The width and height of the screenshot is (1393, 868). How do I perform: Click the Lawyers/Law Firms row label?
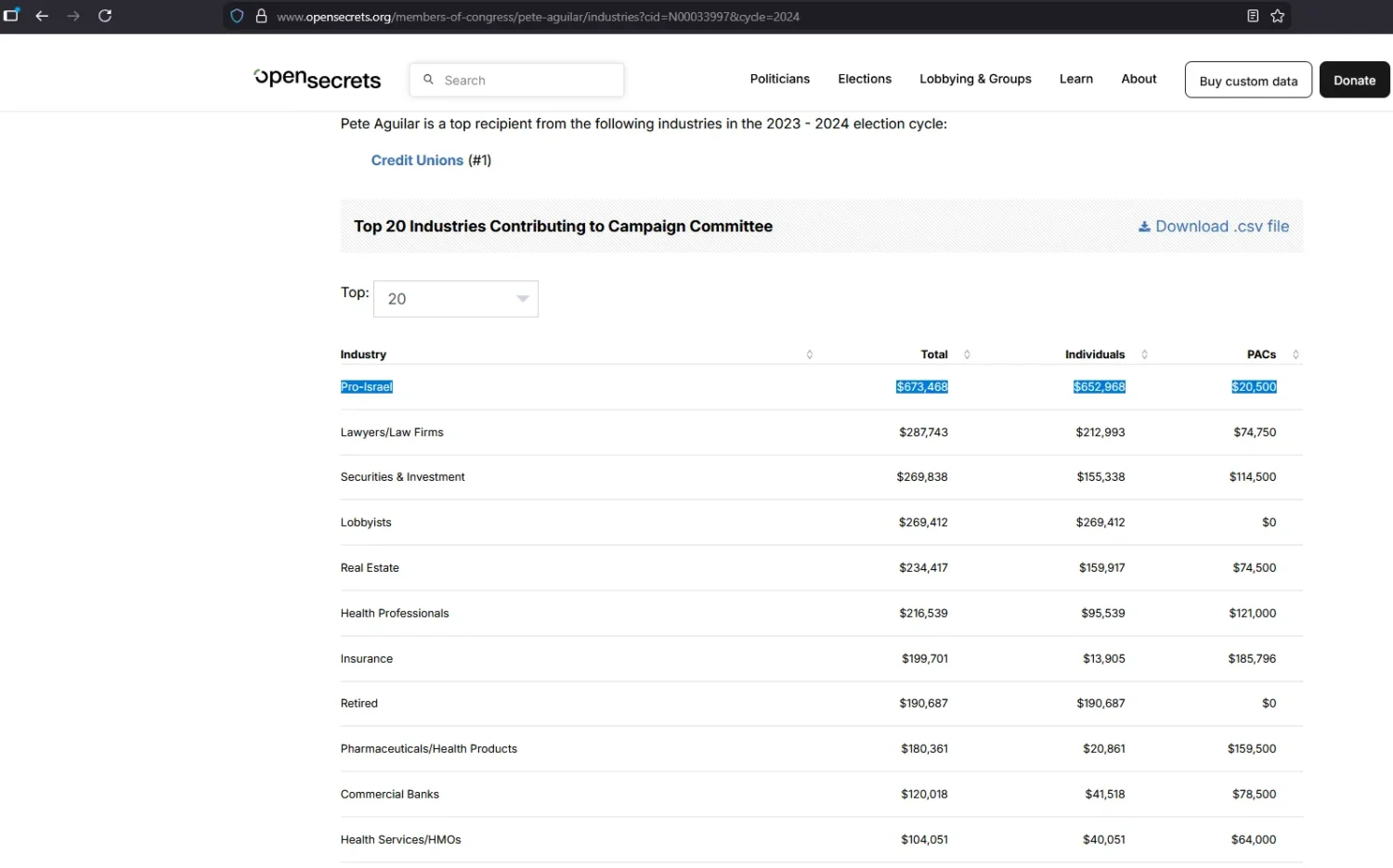pos(392,433)
